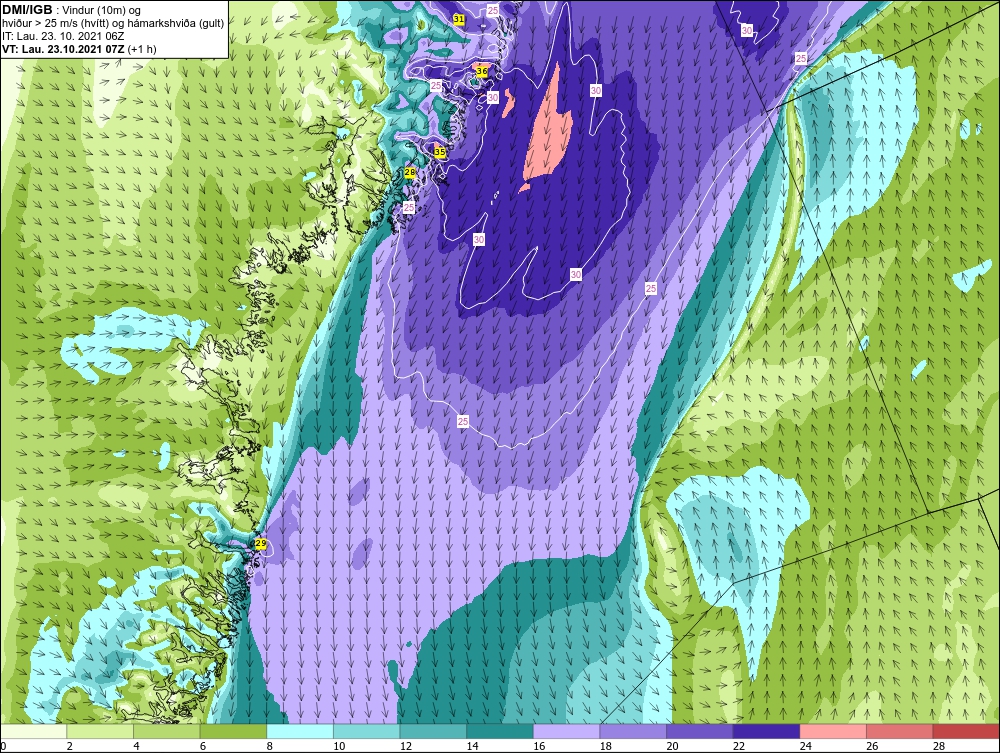
Task: Select the 14–16 m/s legend color swatch
Action: point(500,731)
